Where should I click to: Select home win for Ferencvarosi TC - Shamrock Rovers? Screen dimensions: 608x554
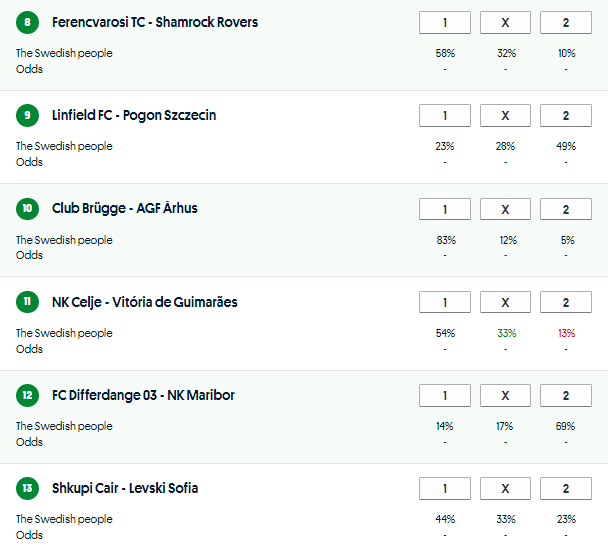coord(445,23)
